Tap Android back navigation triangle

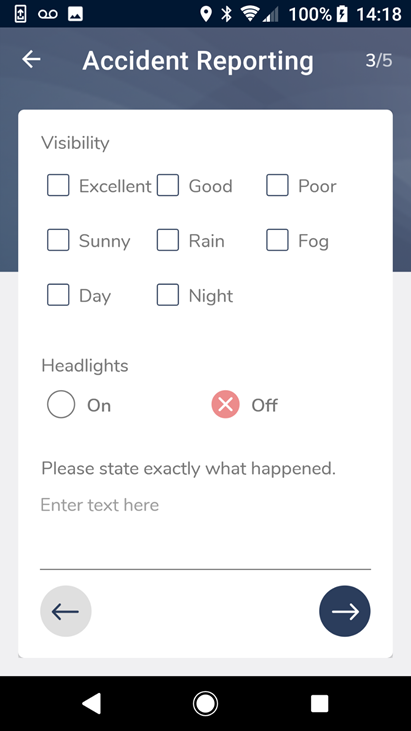pyautogui.click(x=91, y=703)
